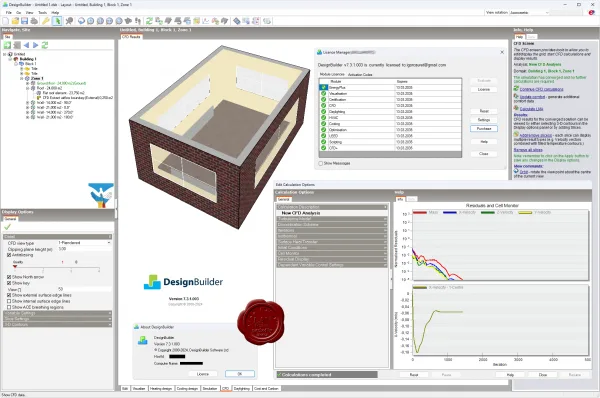Click the Continue CFD calculations link
The height and width of the screenshot is (398, 600).
coord(541,89)
